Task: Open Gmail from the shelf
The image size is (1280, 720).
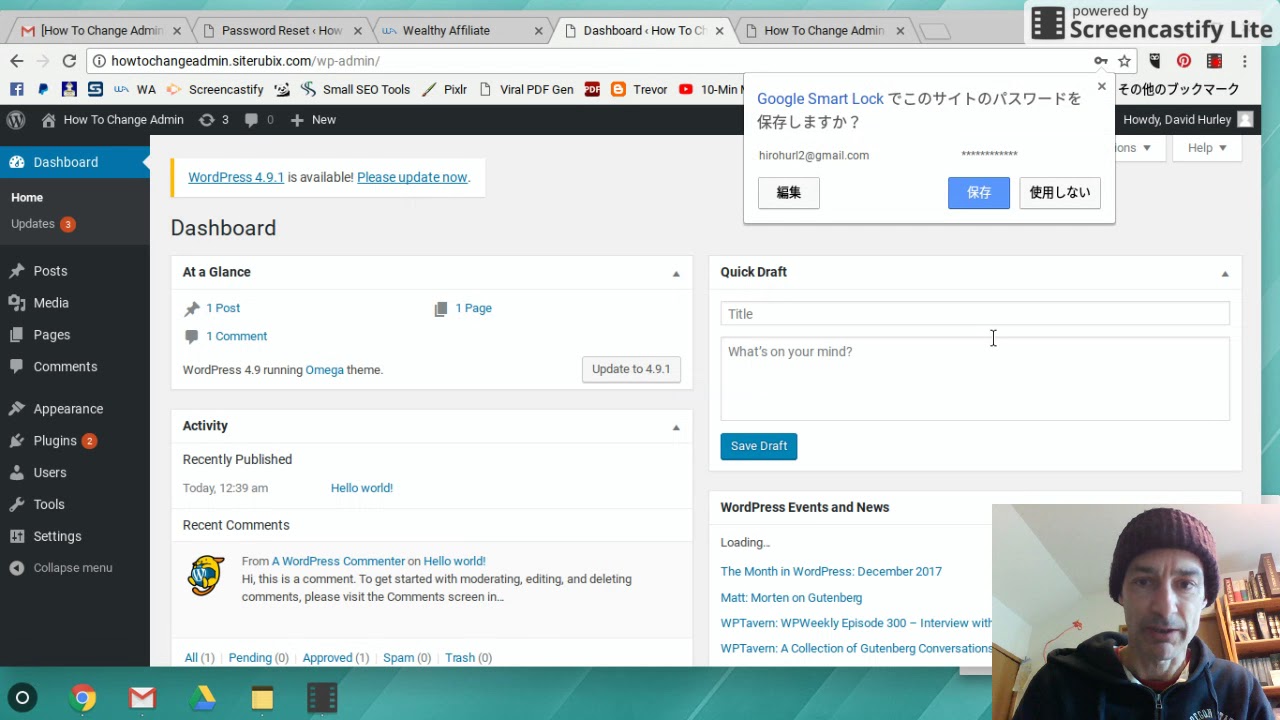Action: click(142, 698)
